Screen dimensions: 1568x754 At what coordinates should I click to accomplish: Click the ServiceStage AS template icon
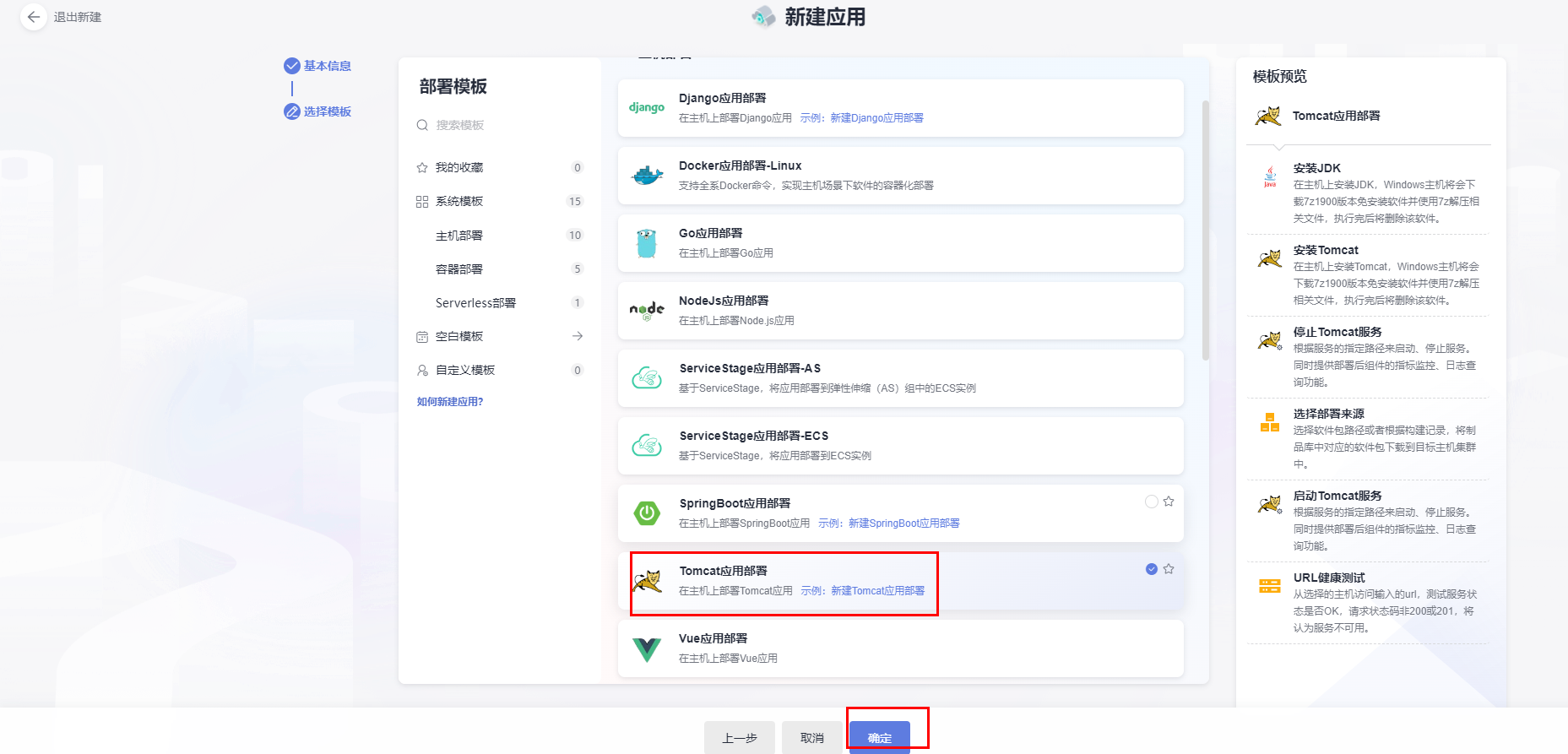tap(647, 378)
